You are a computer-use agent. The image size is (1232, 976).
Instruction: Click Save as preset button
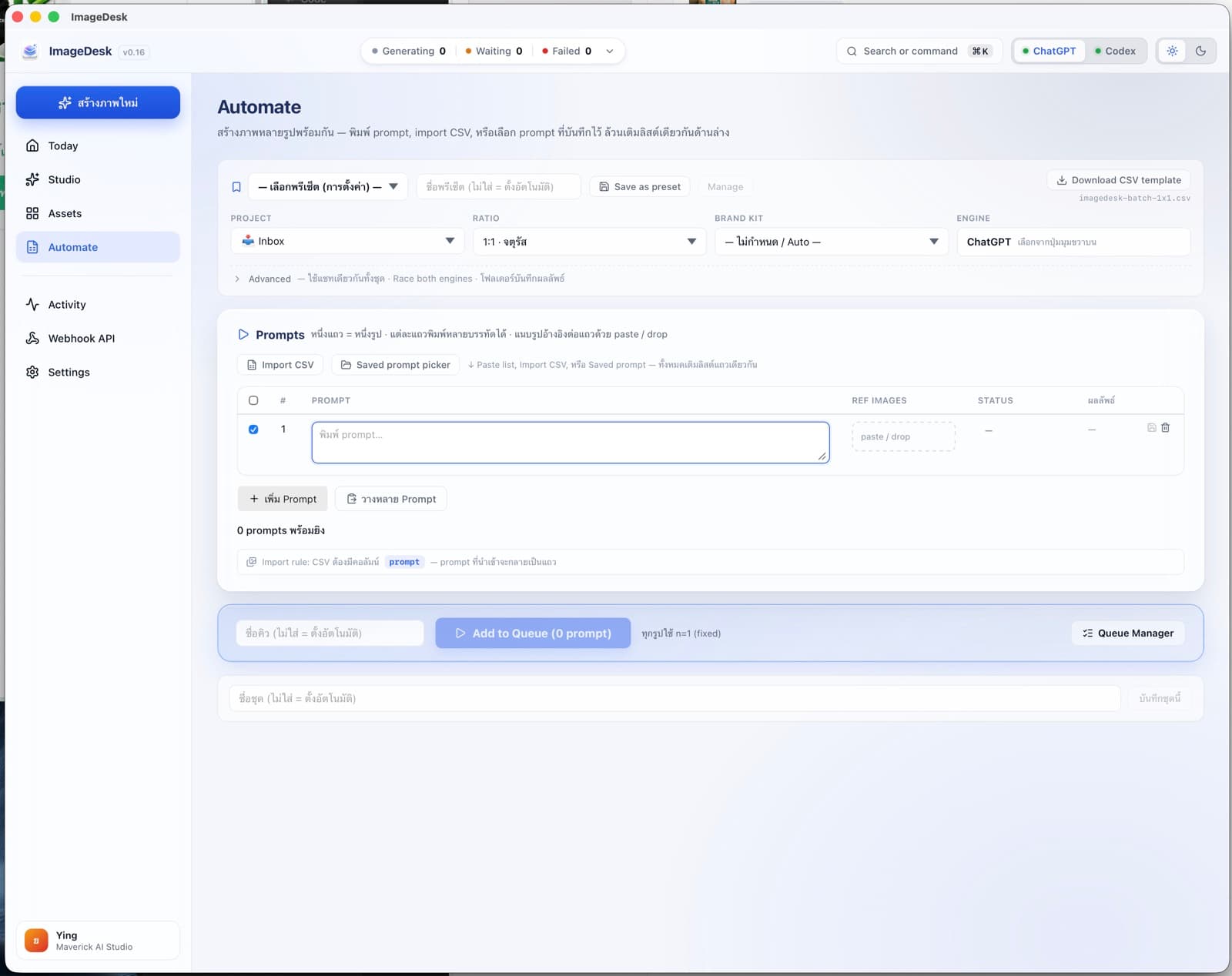(640, 186)
